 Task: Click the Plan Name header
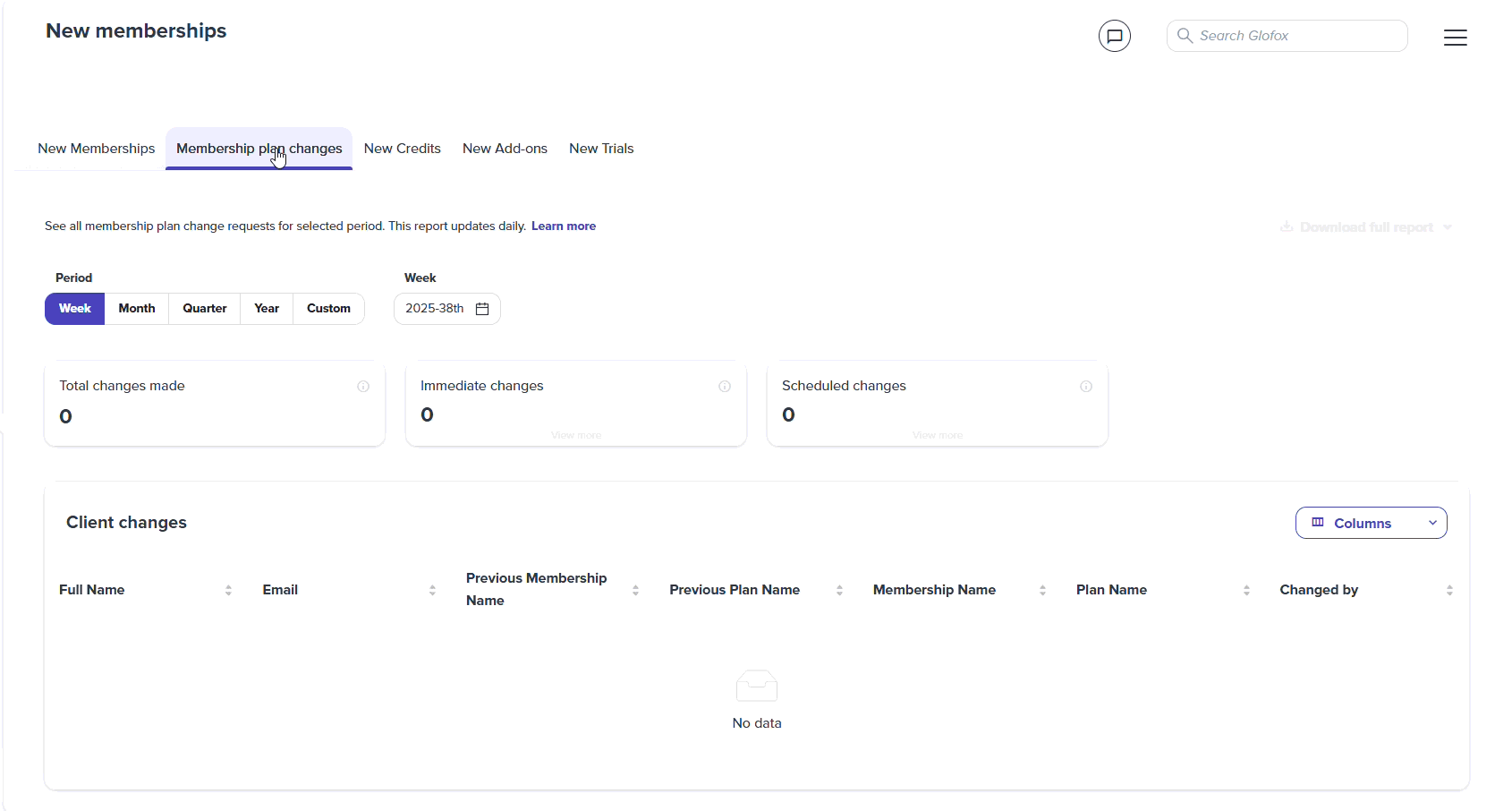pyautogui.click(x=1111, y=590)
